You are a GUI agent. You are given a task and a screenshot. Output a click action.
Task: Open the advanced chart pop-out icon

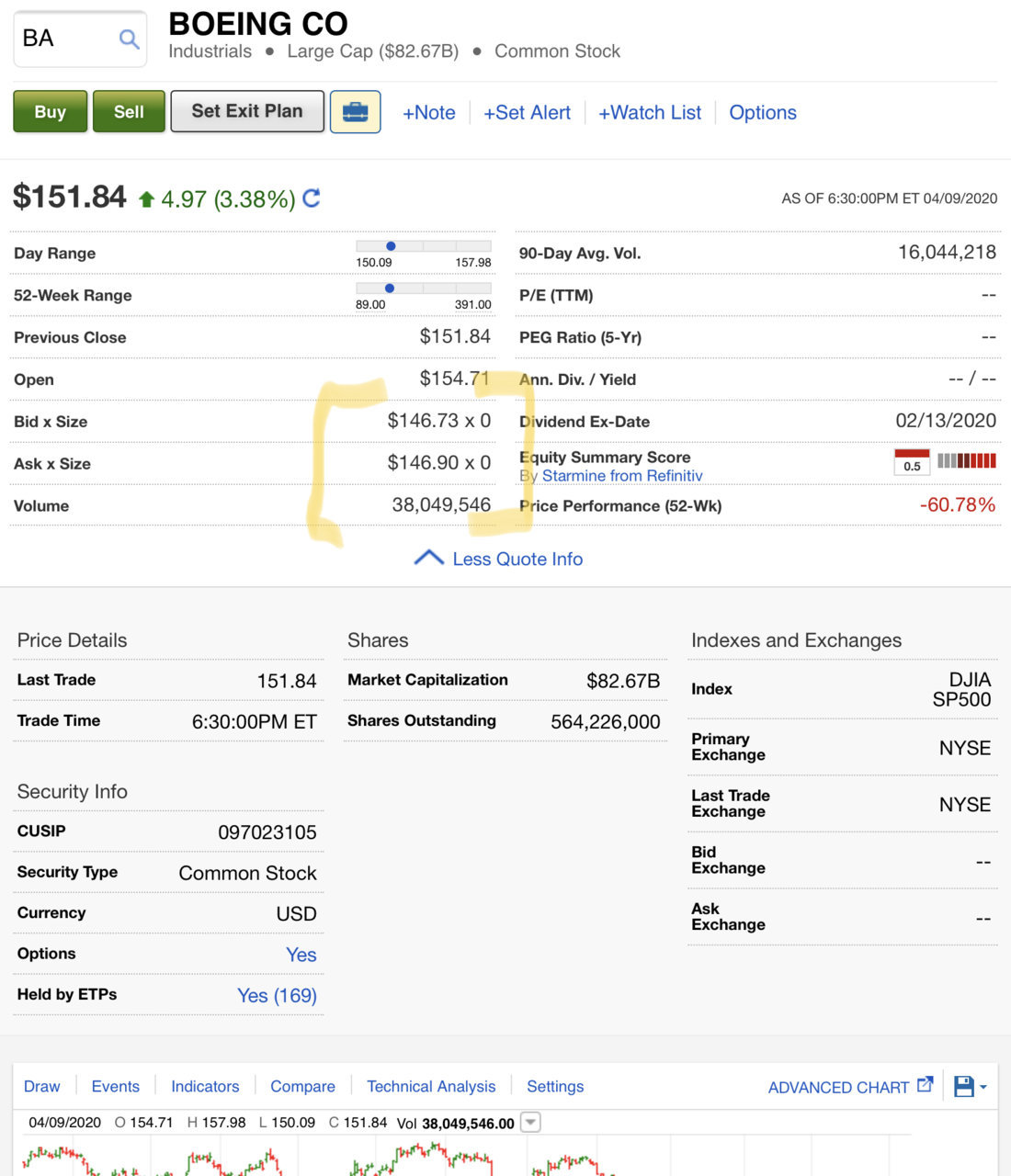click(925, 1085)
